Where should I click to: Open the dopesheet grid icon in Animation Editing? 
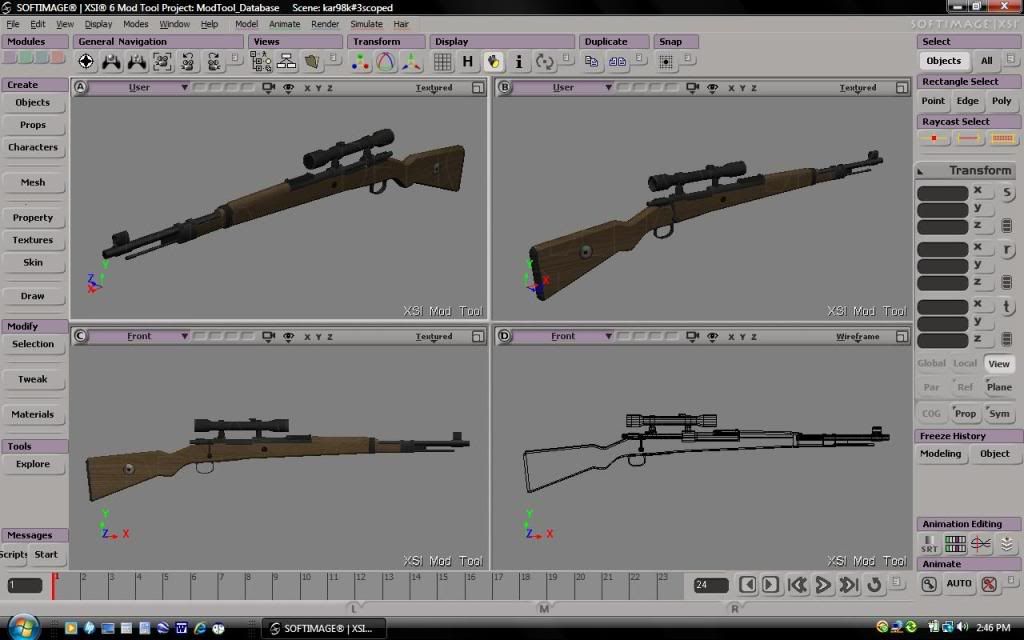[955, 544]
